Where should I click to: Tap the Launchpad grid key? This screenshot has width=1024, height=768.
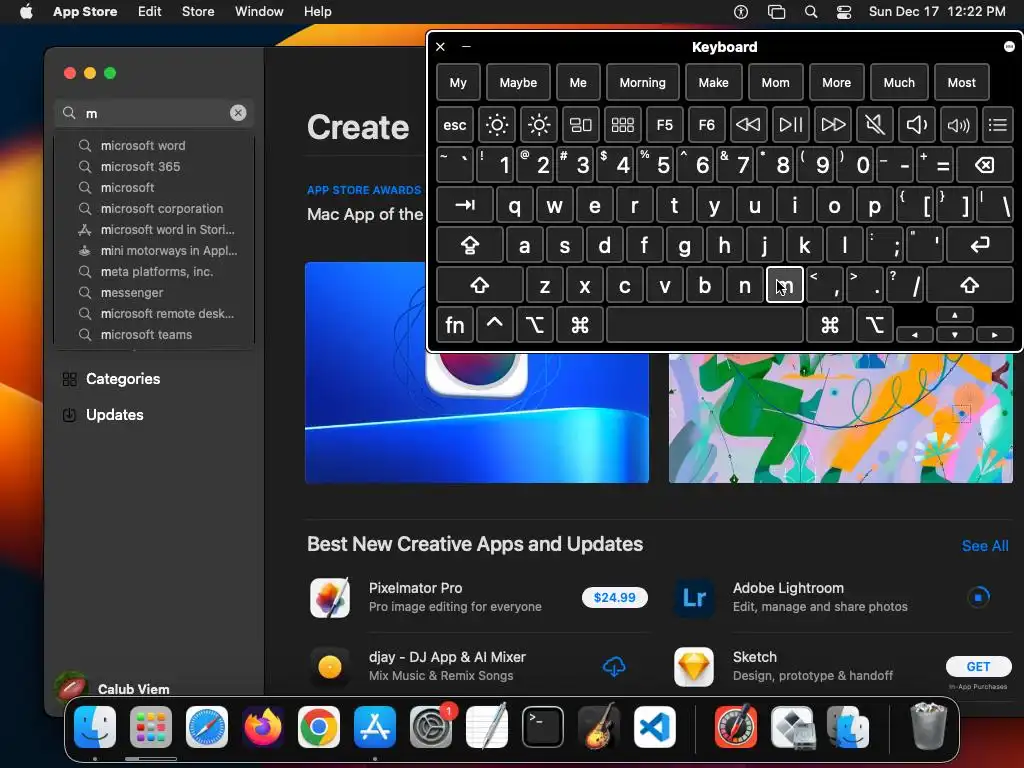tap(622, 125)
